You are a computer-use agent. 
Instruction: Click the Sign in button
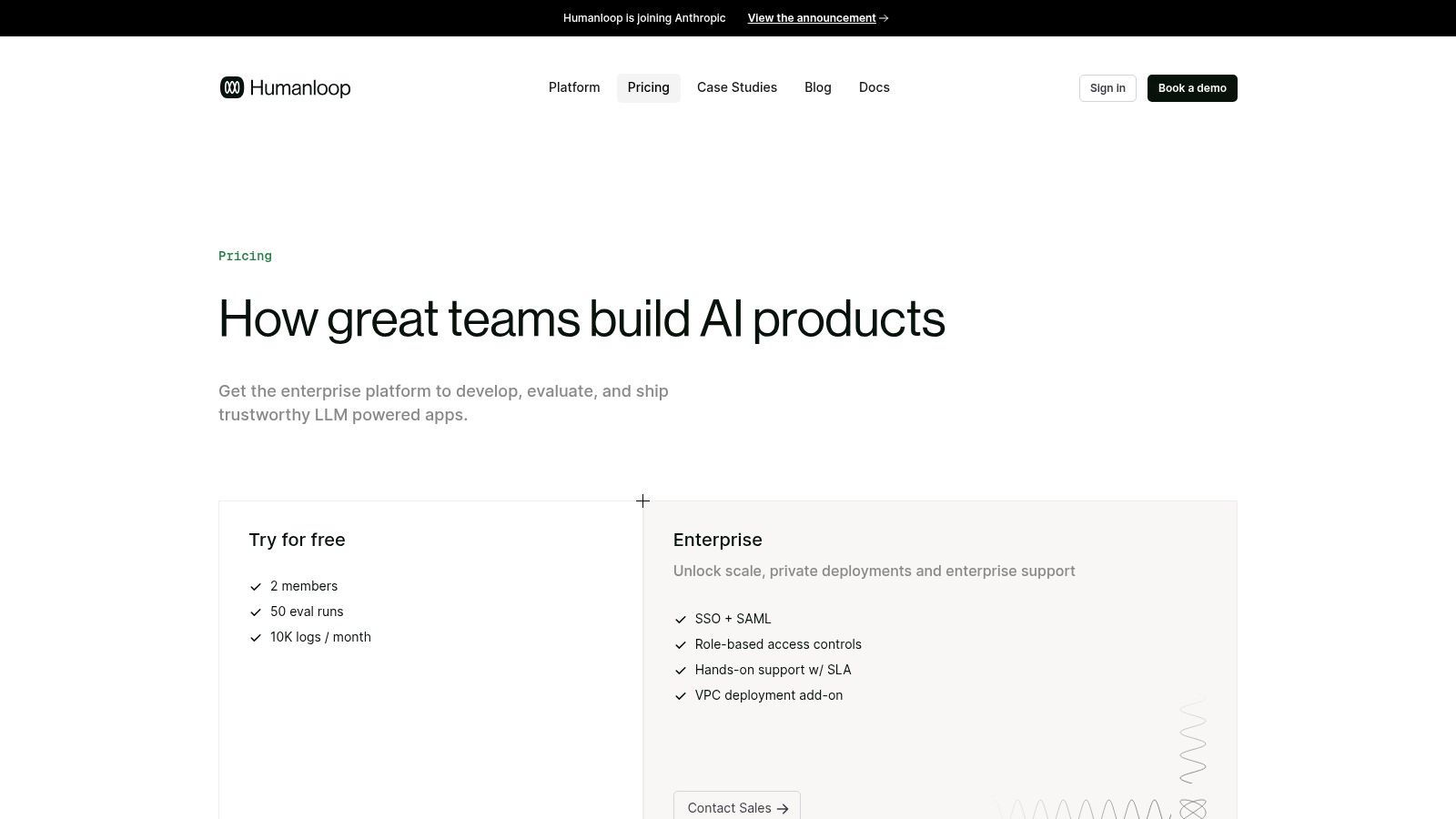pos(1107,87)
